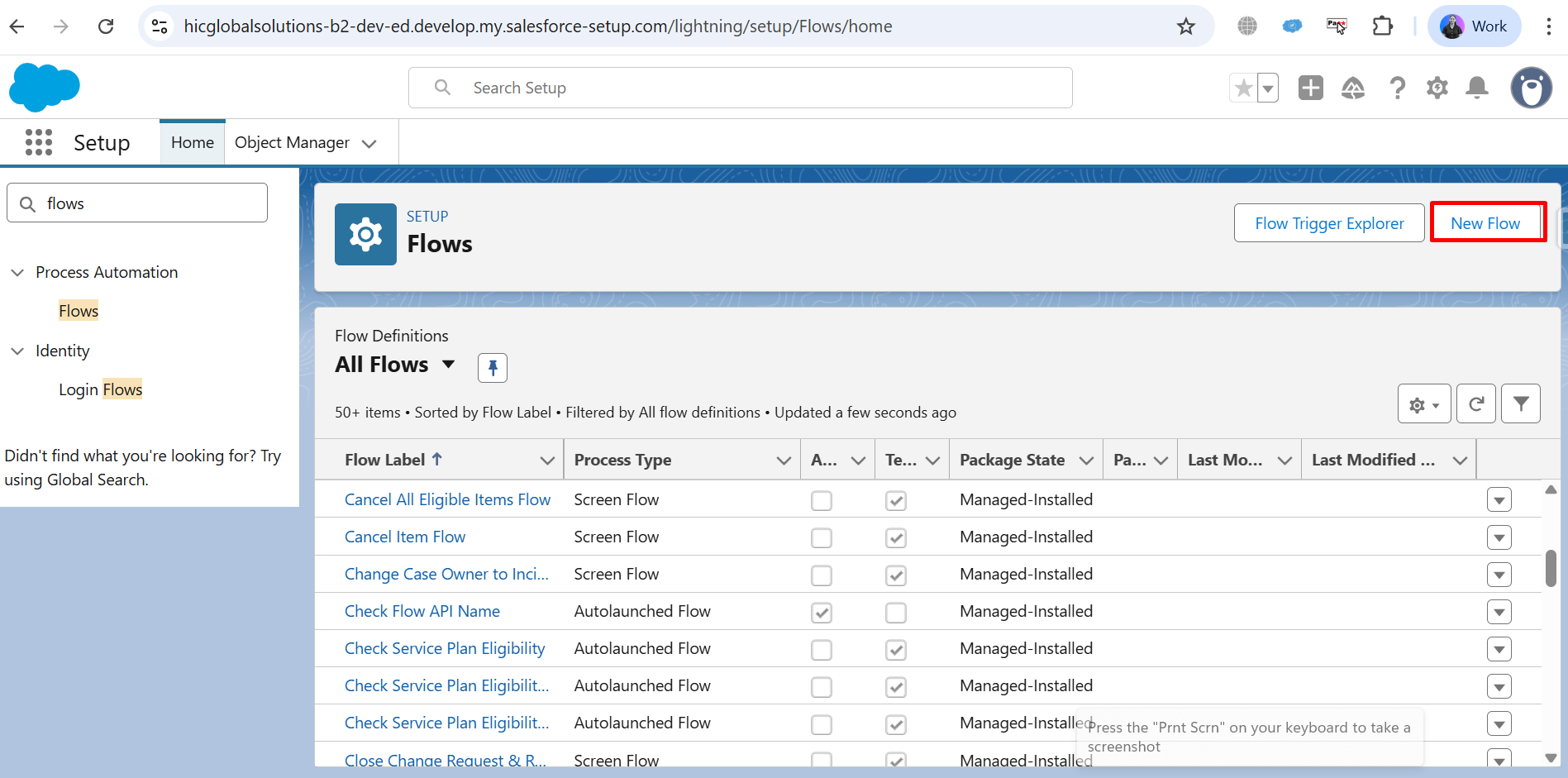The width and height of the screenshot is (1568, 778).
Task: Open the Global Actions plus icon
Action: pos(1310,88)
